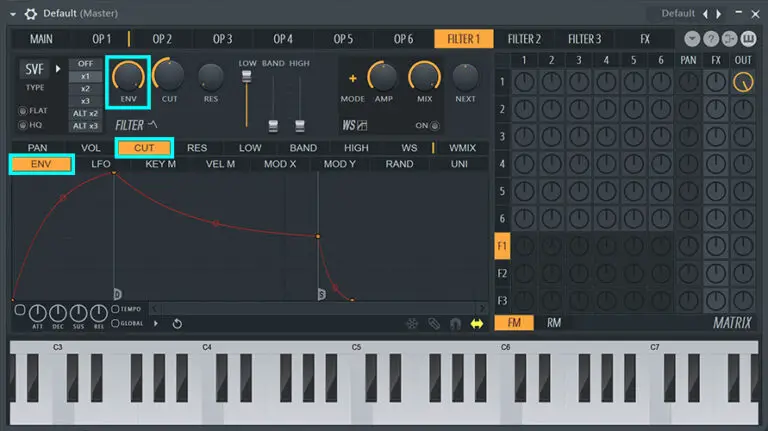This screenshot has height=431, width=768.
Task: Expand the envelope options arrow beside GLOBAL
Action: click(x=156, y=323)
